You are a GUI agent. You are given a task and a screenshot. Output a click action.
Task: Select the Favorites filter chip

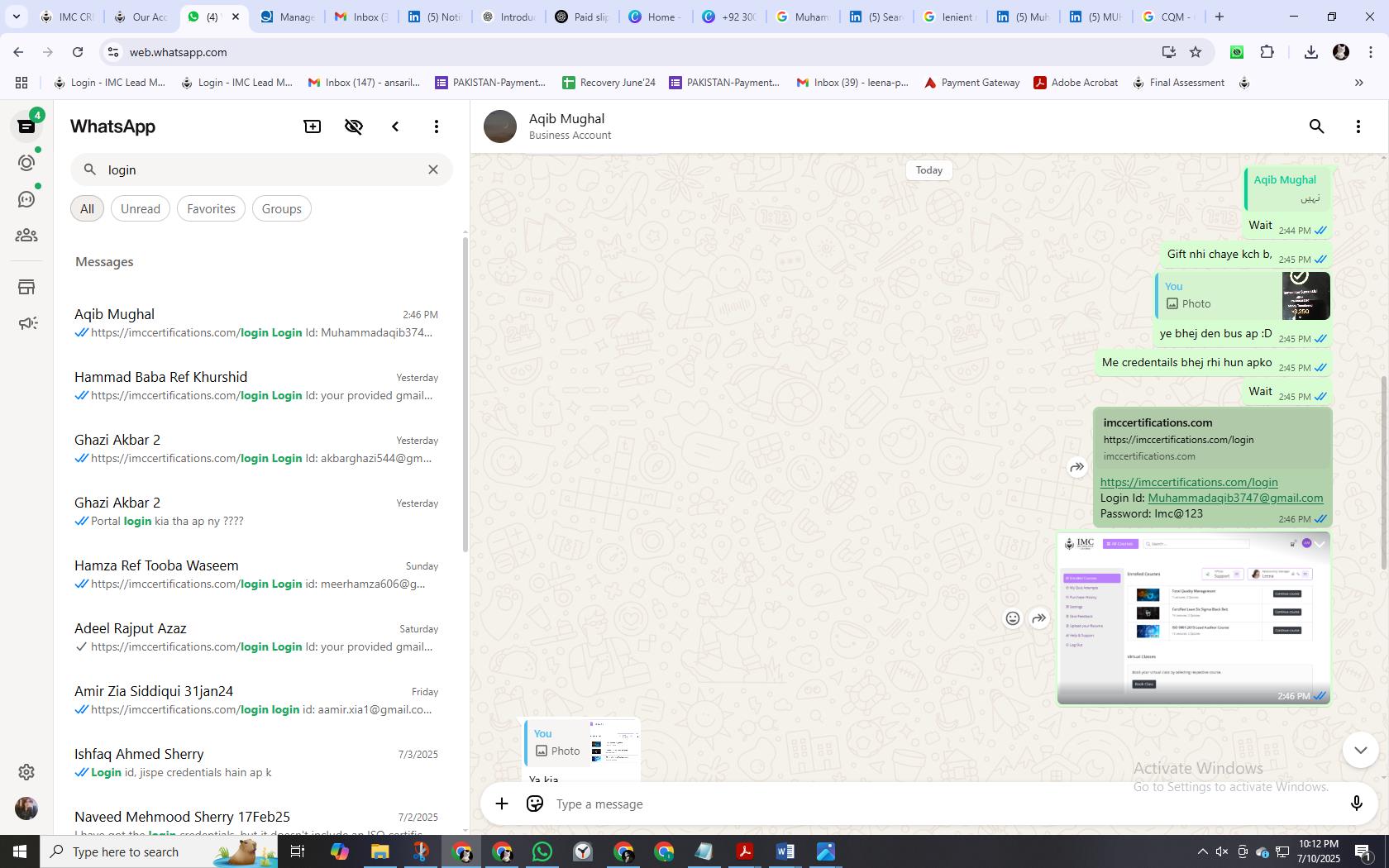tap(211, 208)
